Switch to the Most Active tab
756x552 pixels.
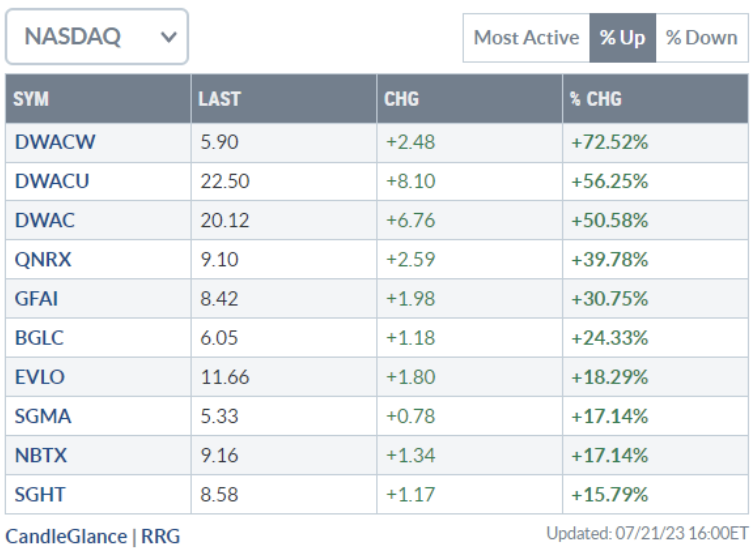(526, 38)
